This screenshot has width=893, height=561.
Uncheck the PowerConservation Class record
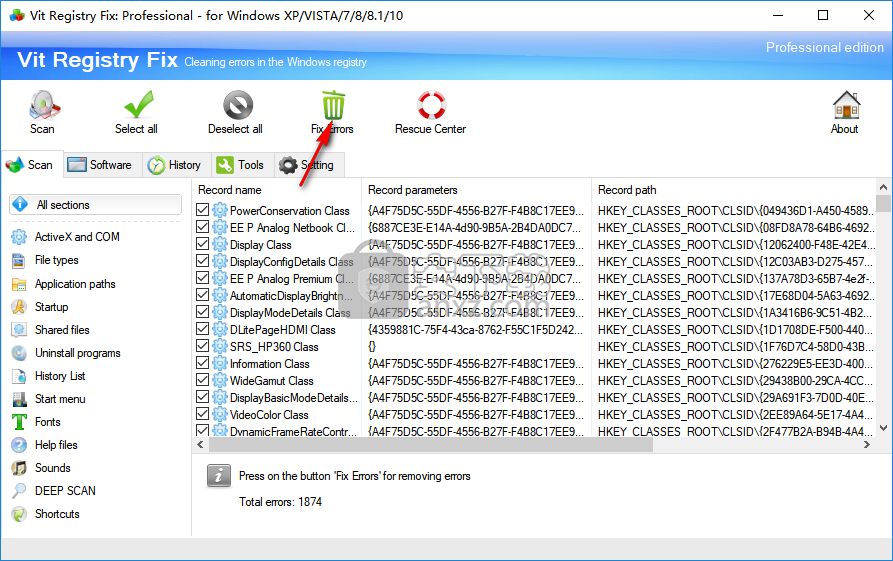(x=202, y=210)
